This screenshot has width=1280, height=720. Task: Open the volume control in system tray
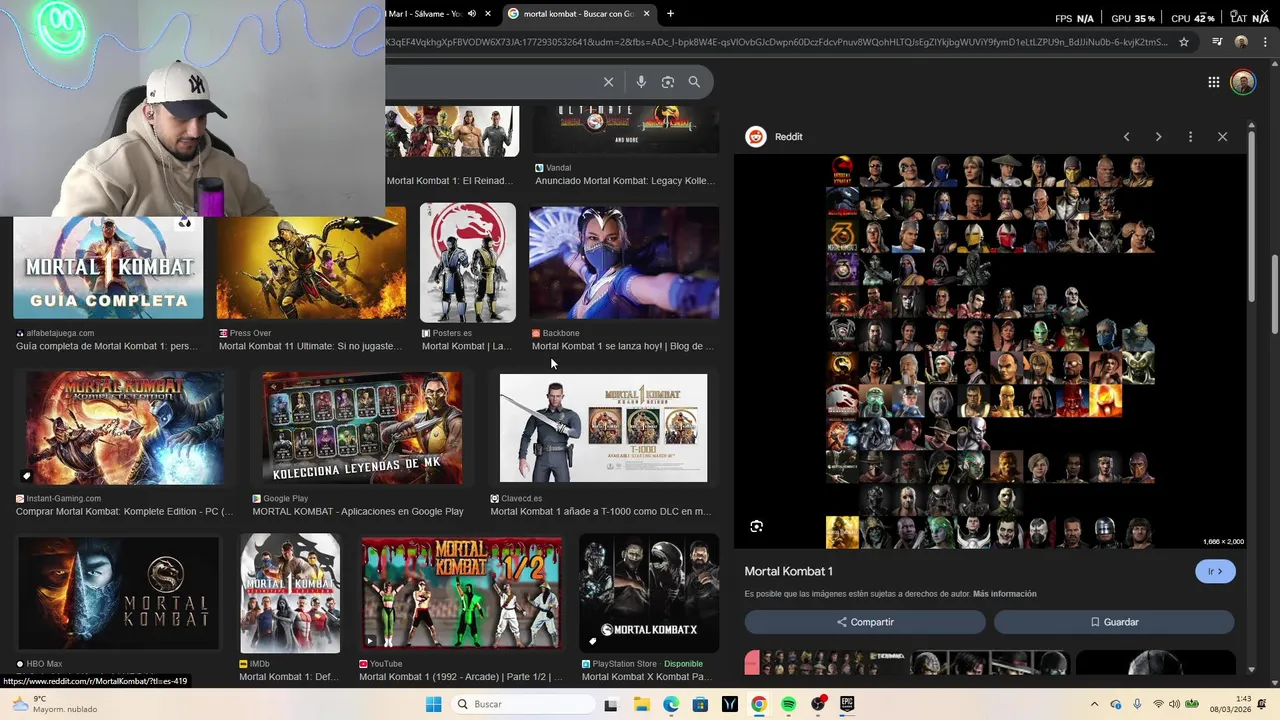[x=1175, y=704]
